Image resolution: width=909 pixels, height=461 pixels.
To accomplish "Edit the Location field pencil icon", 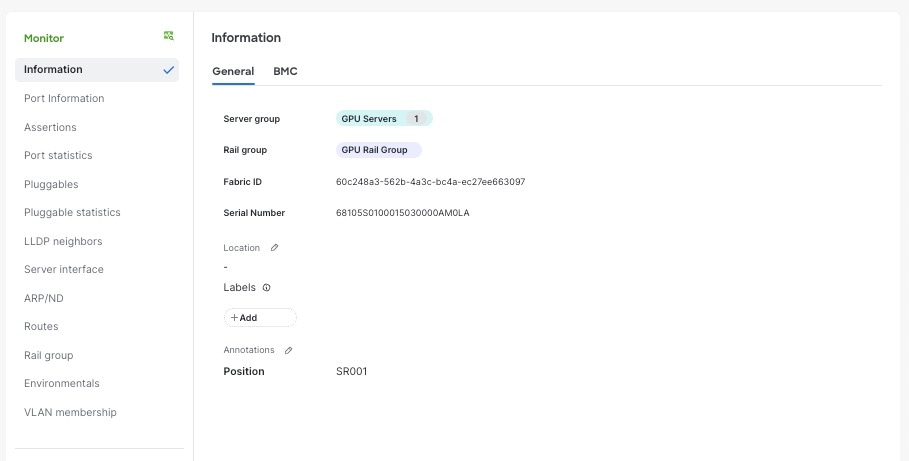I will click(x=274, y=248).
